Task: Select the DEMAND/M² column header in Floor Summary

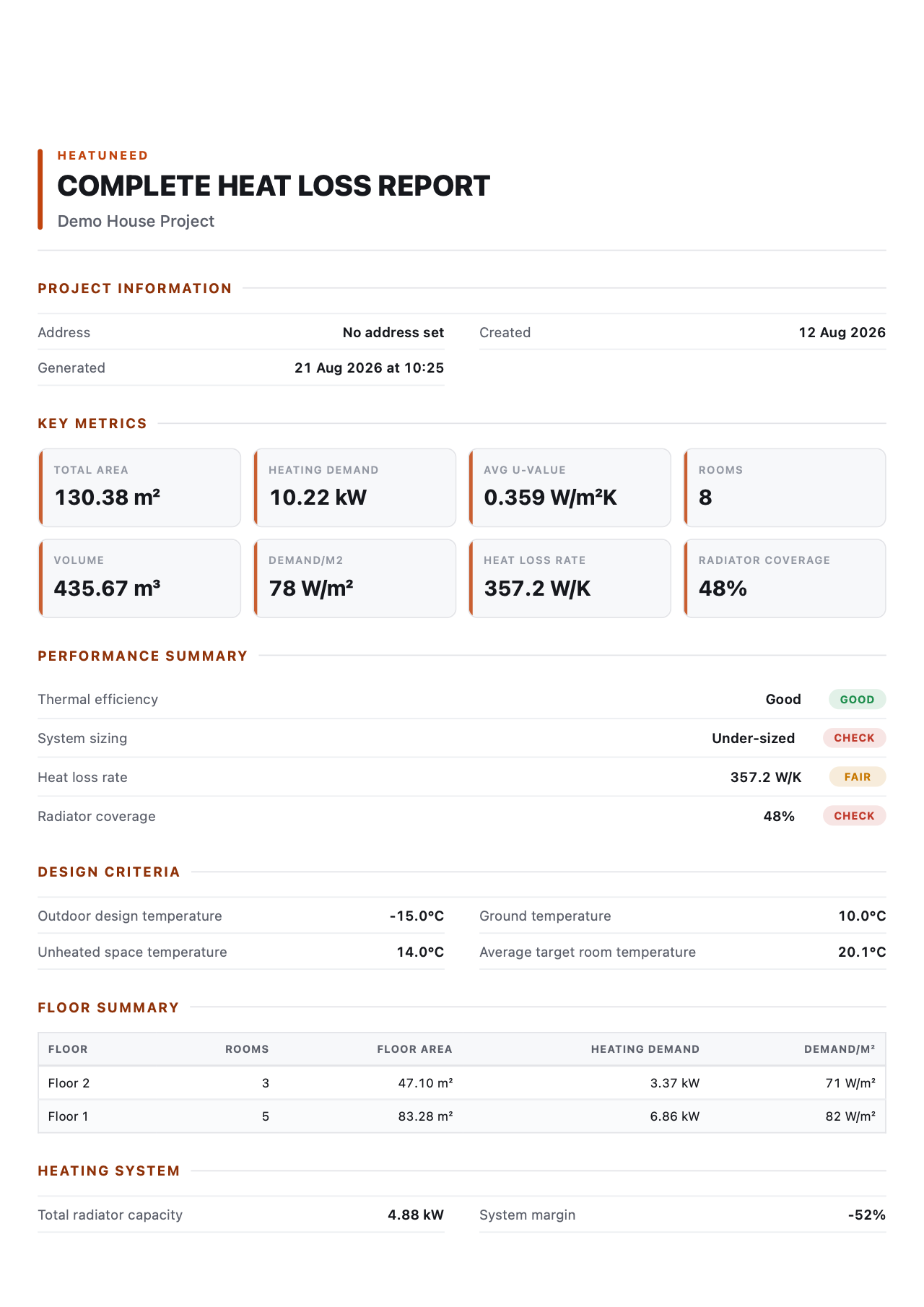Action: tap(840, 1049)
